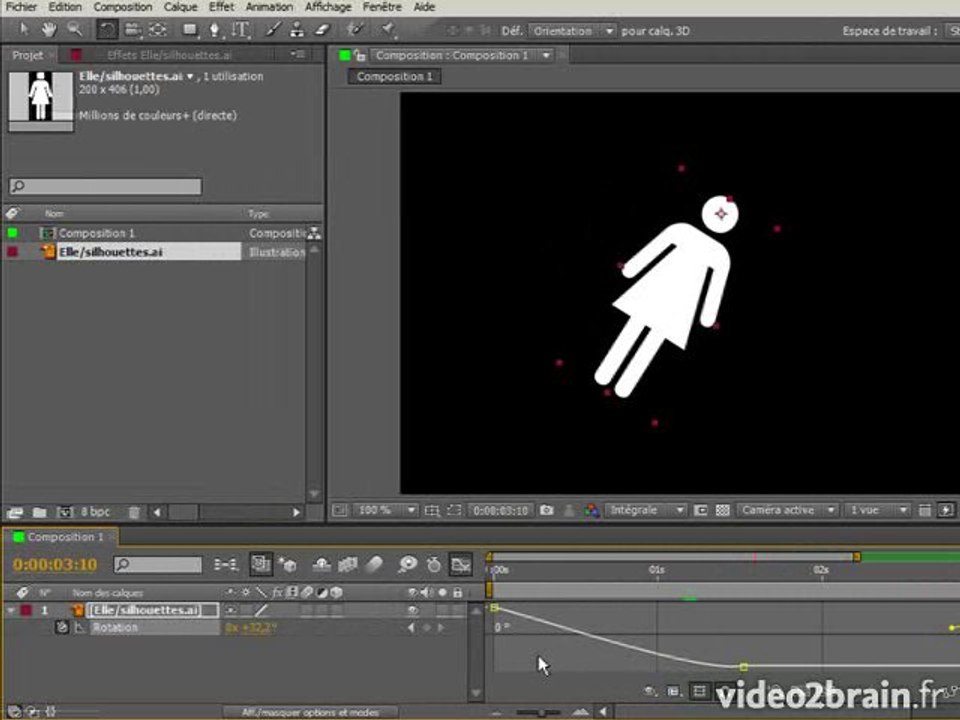Image resolution: width=960 pixels, height=720 pixels.
Task: Open the Composition menu
Action: [122, 7]
